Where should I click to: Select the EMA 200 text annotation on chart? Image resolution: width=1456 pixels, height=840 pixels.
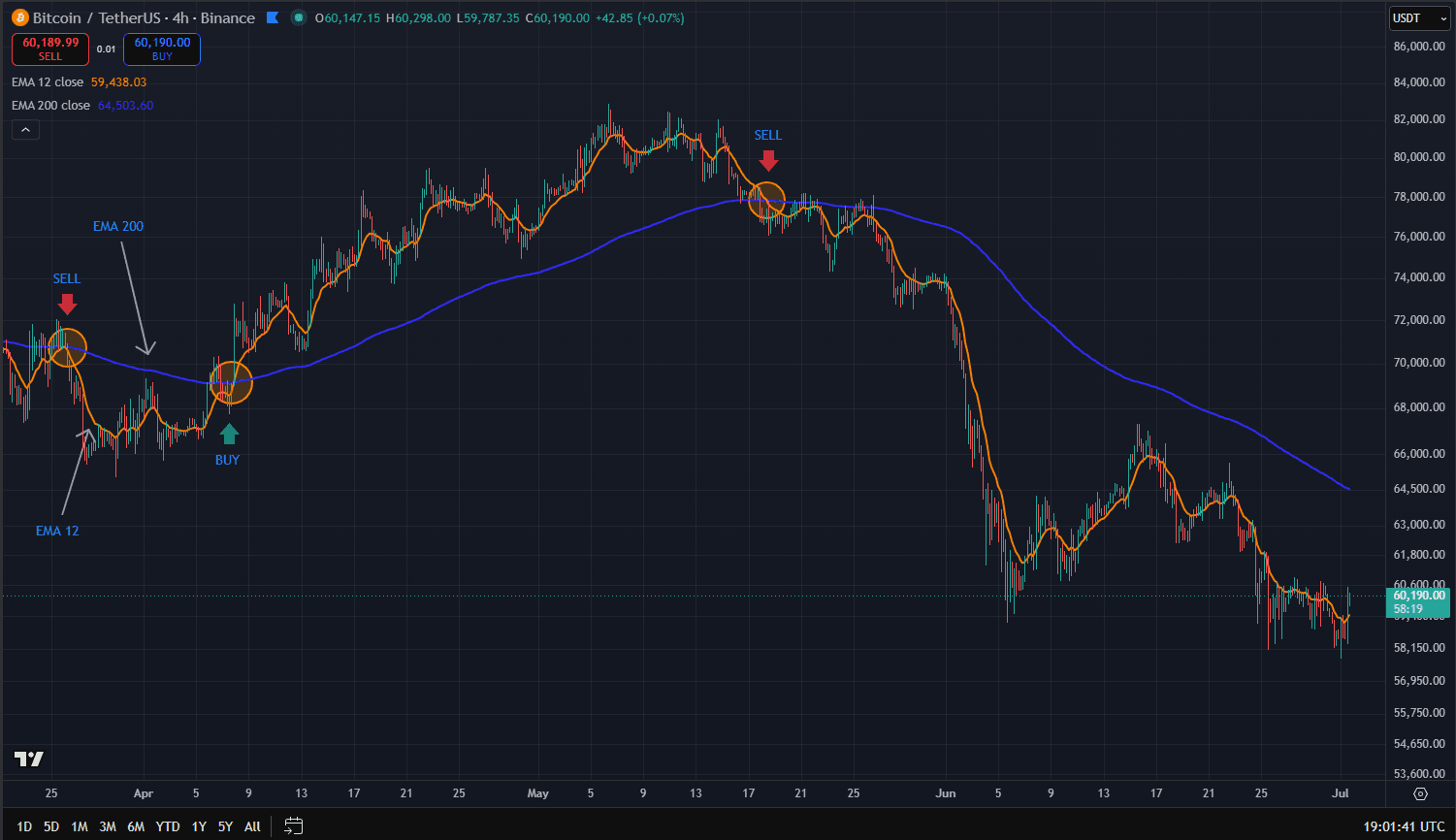point(118,226)
